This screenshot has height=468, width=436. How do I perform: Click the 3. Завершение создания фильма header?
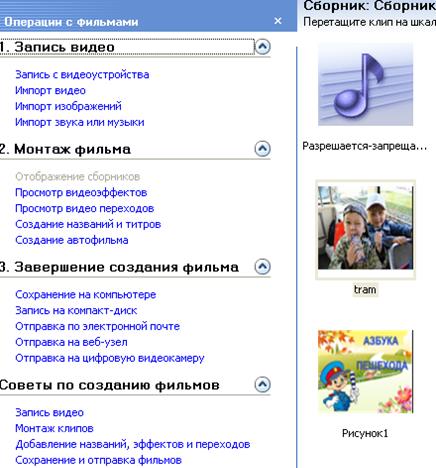[x=119, y=267]
